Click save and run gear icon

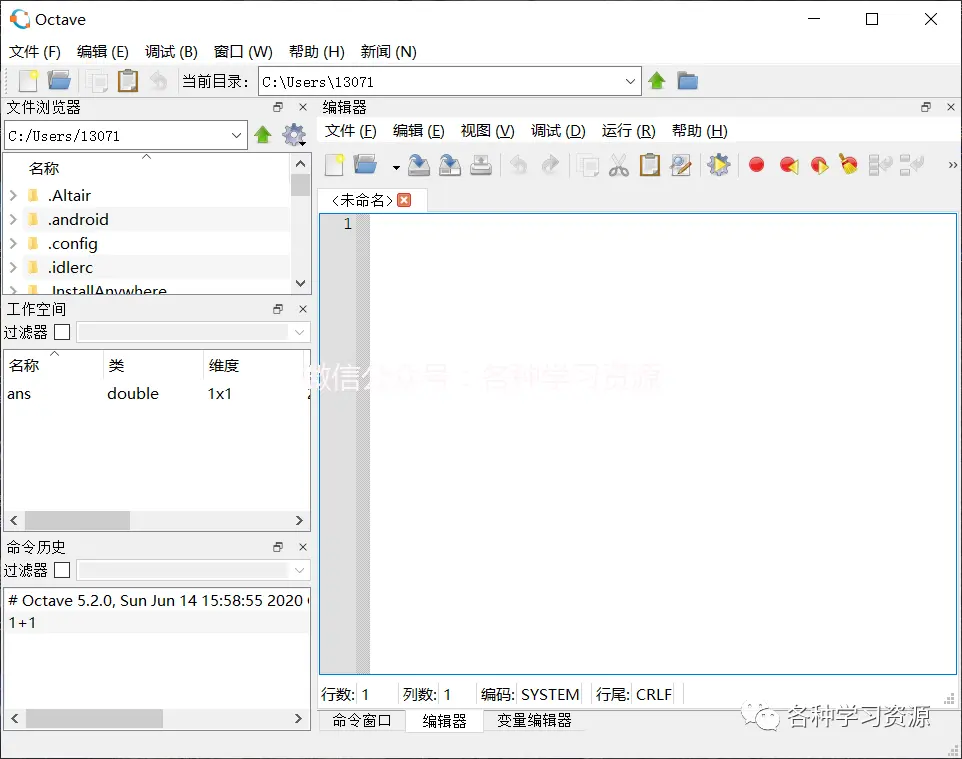pos(718,165)
